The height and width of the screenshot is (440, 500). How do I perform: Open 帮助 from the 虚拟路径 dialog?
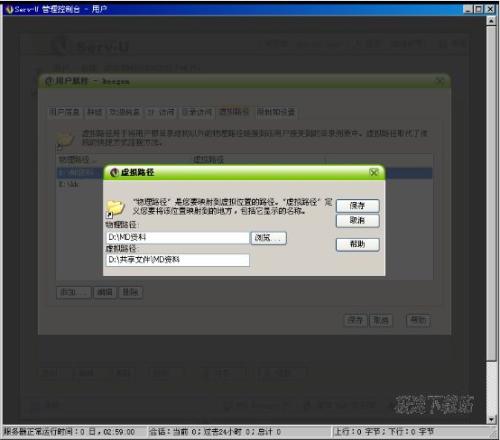click(357, 244)
